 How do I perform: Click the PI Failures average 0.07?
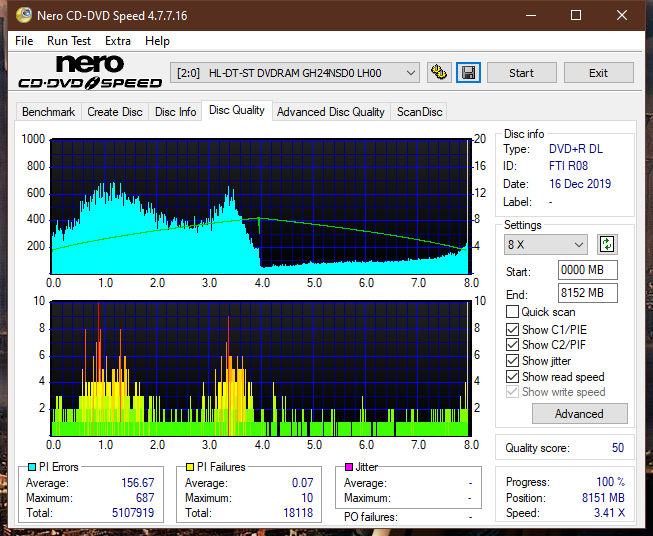(302, 483)
